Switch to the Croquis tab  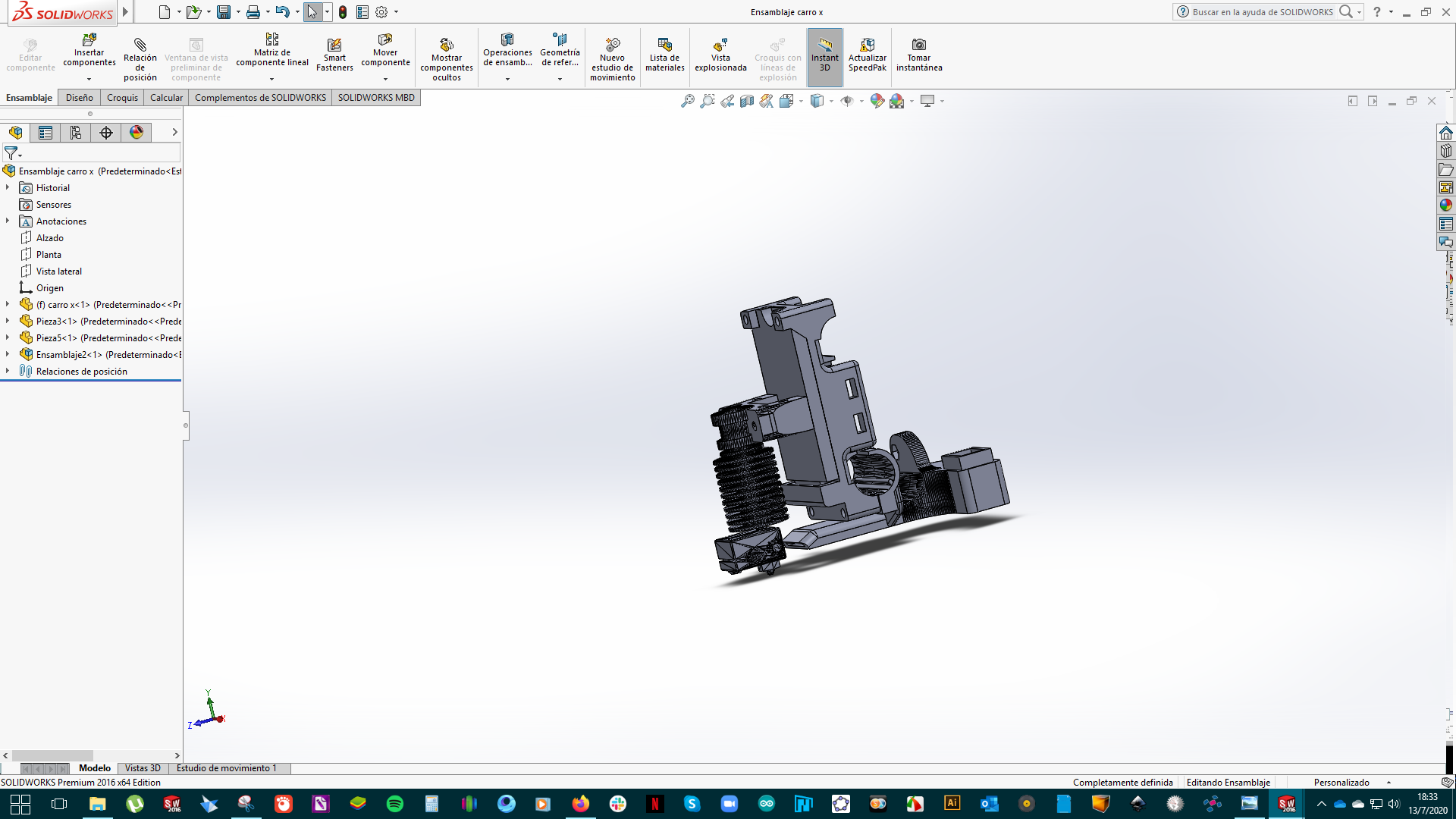pos(122,98)
